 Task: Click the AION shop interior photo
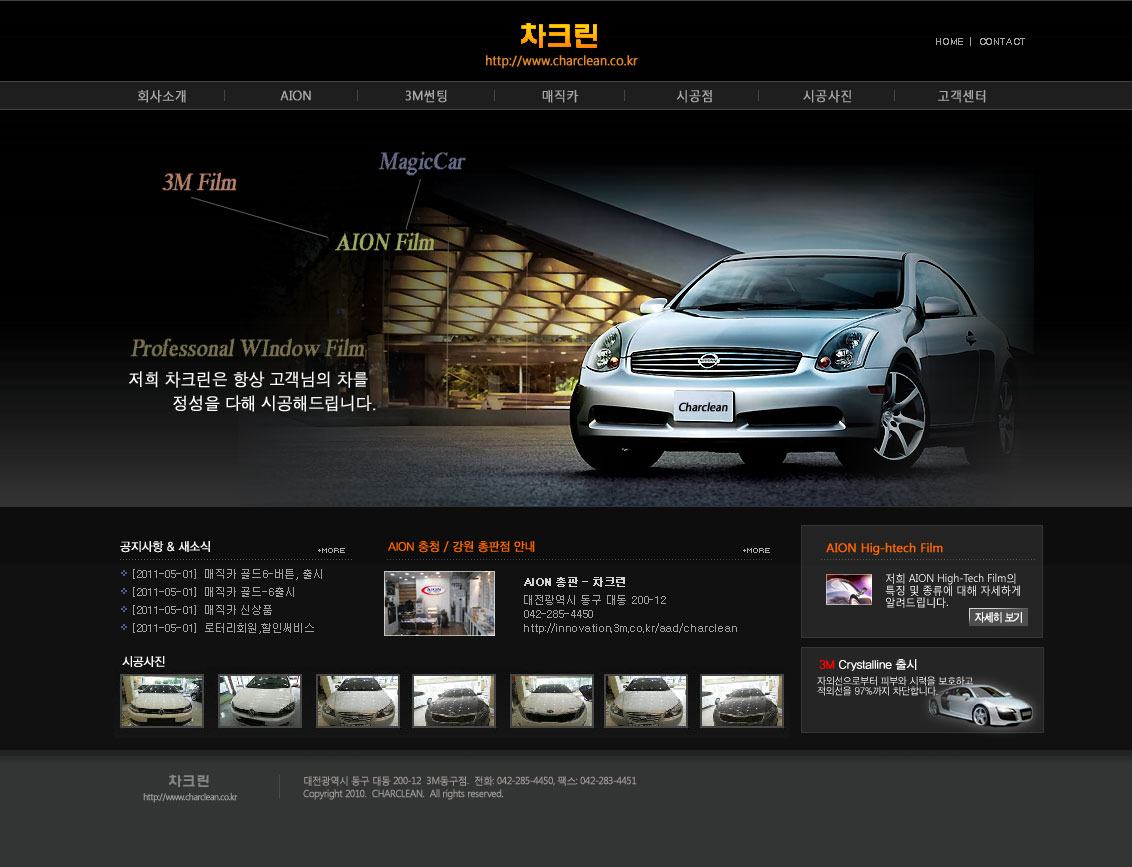pyautogui.click(x=440, y=604)
